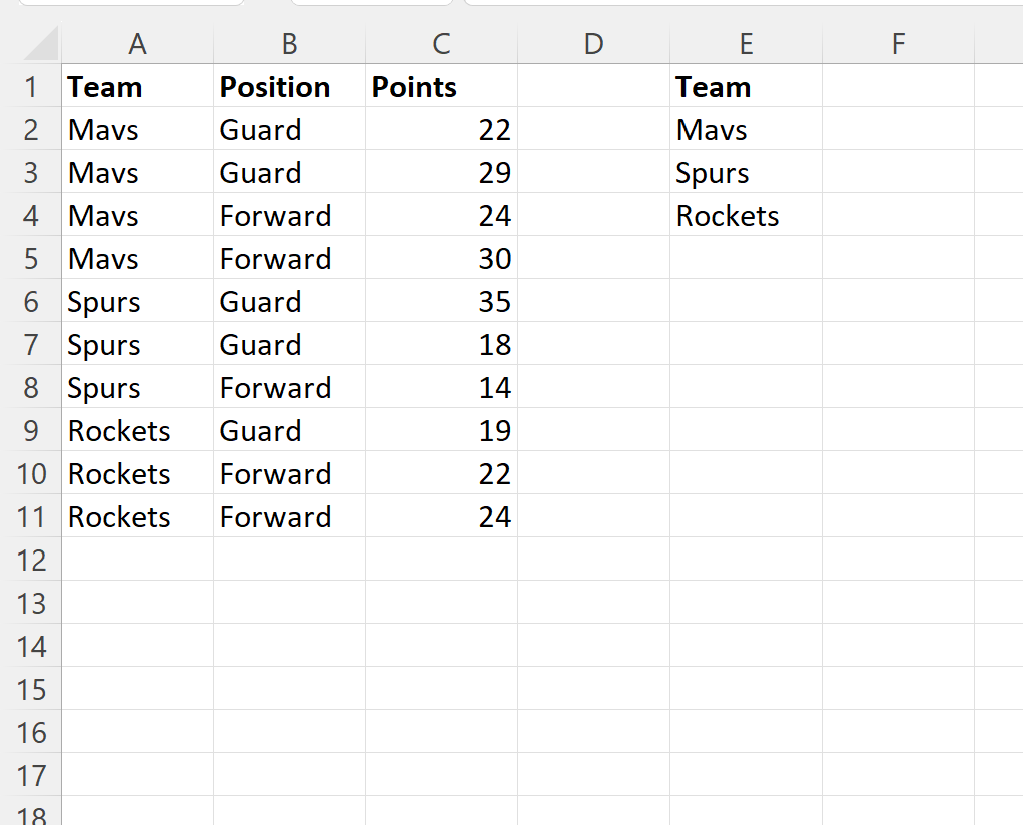The height and width of the screenshot is (825, 1023).
Task: Select cell E4 containing Rockets
Action: tap(746, 216)
